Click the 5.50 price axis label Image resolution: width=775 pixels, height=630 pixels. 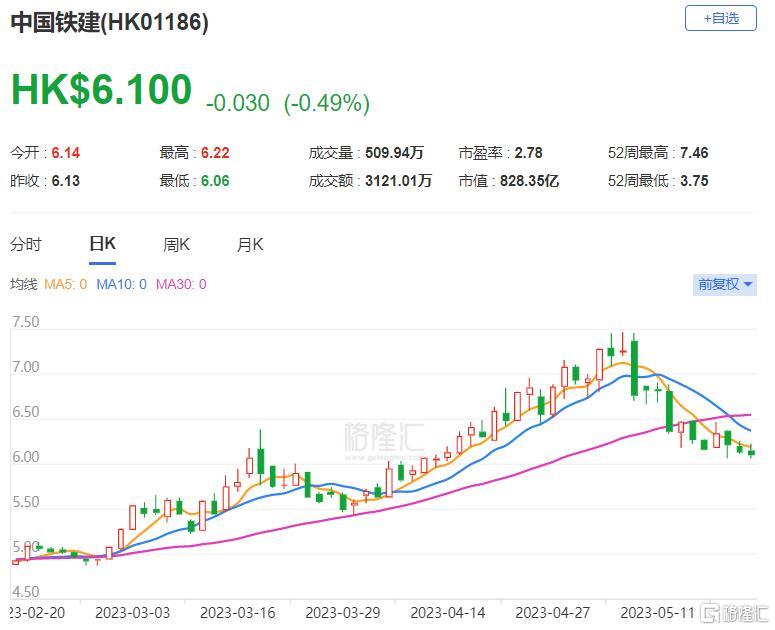25,502
